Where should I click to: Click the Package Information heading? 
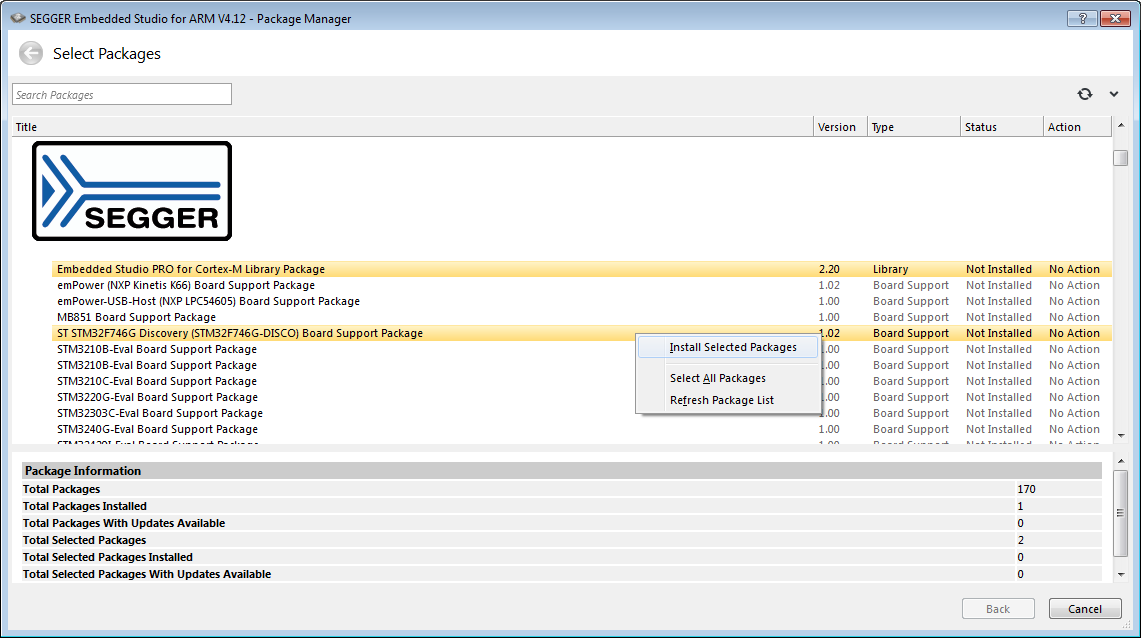(x=83, y=471)
